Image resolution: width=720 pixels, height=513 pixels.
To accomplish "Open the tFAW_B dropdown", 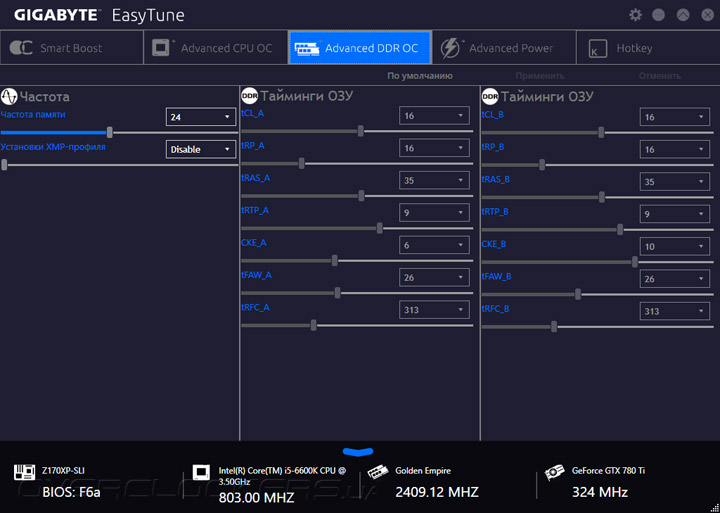I will [675, 279].
